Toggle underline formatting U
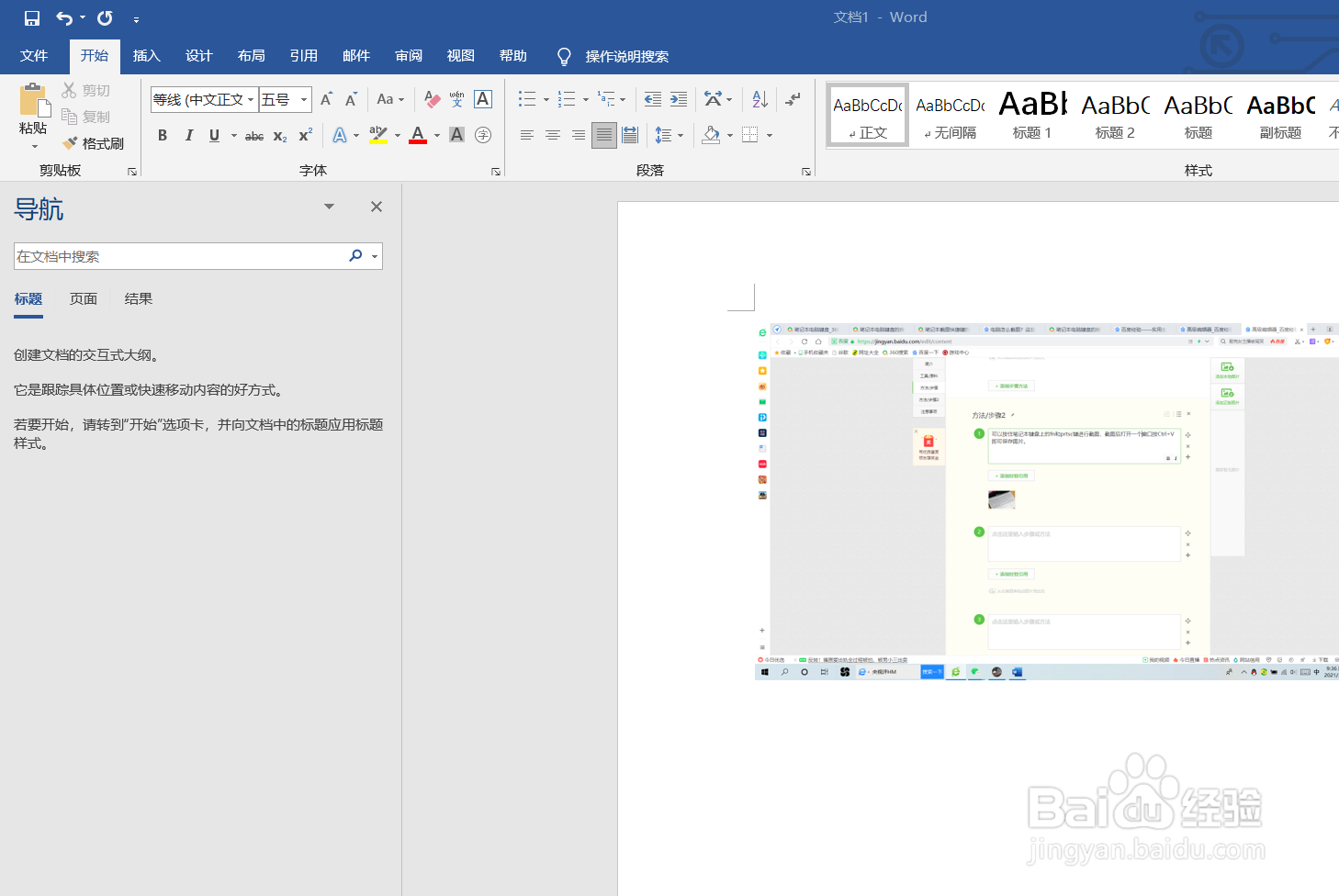 (x=214, y=135)
